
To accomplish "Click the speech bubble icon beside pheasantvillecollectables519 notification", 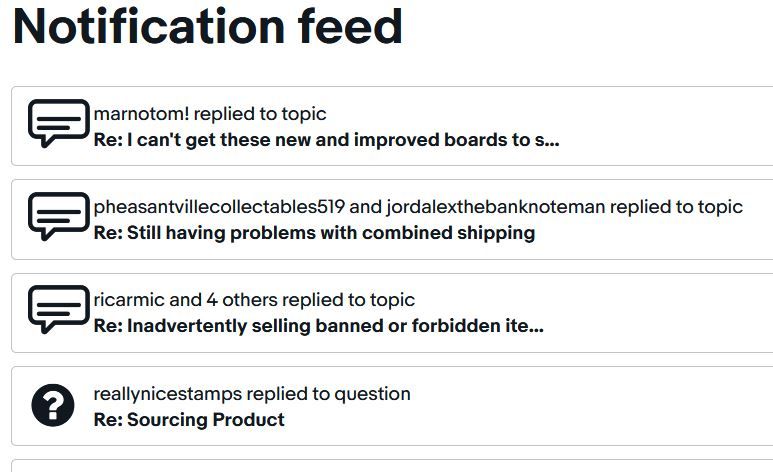I will tap(59, 216).
